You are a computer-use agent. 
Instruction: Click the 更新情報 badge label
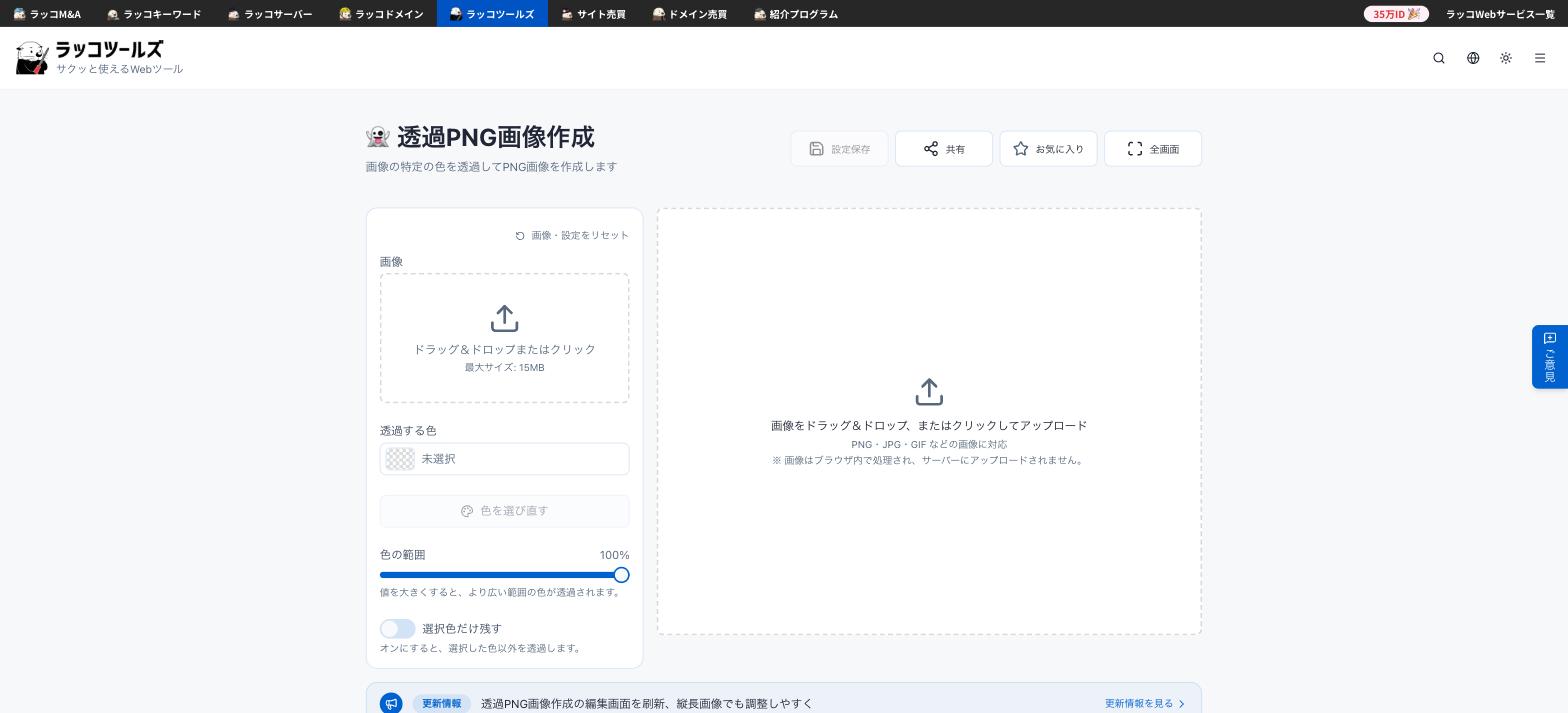(441, 704)
